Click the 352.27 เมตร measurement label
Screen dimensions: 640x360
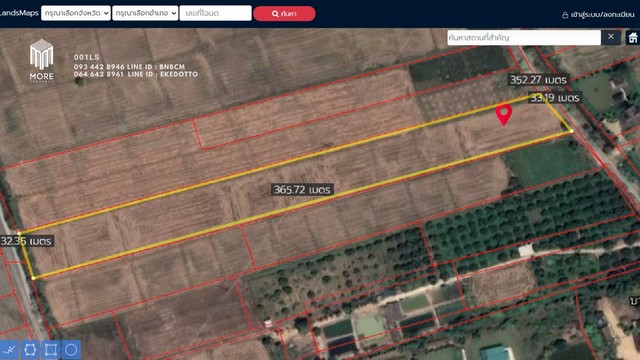coord(538,80)
